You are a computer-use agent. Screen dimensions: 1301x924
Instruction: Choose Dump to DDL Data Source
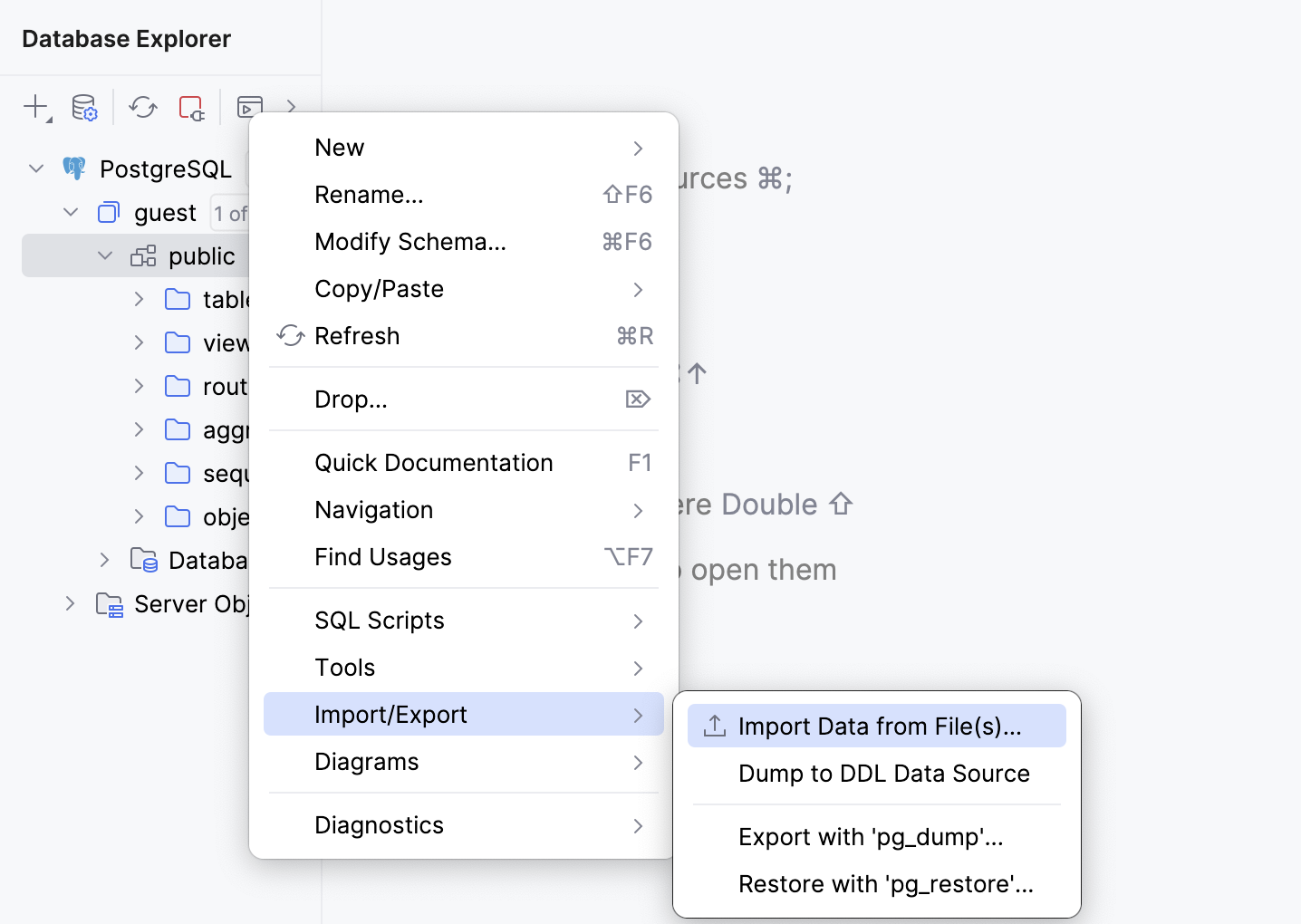(x=883, y=774)
